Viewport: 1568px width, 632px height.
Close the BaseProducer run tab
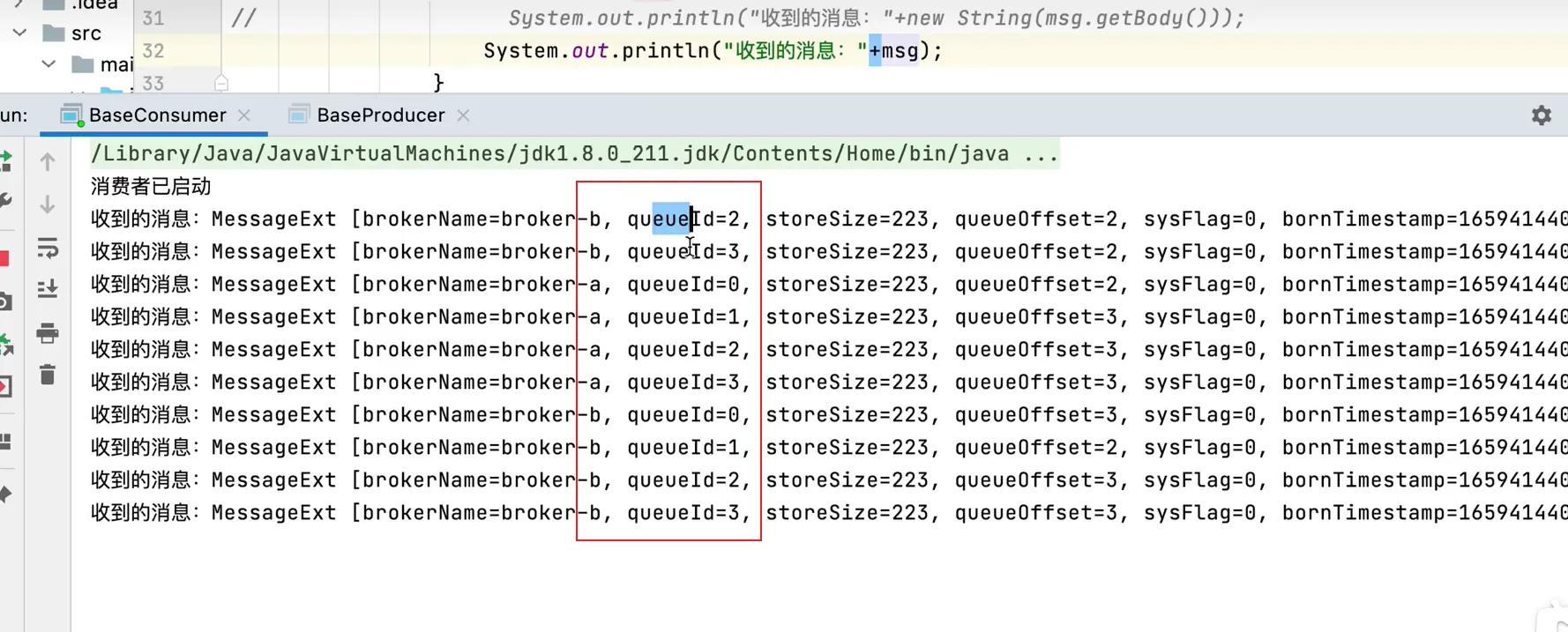click(464, 115)
